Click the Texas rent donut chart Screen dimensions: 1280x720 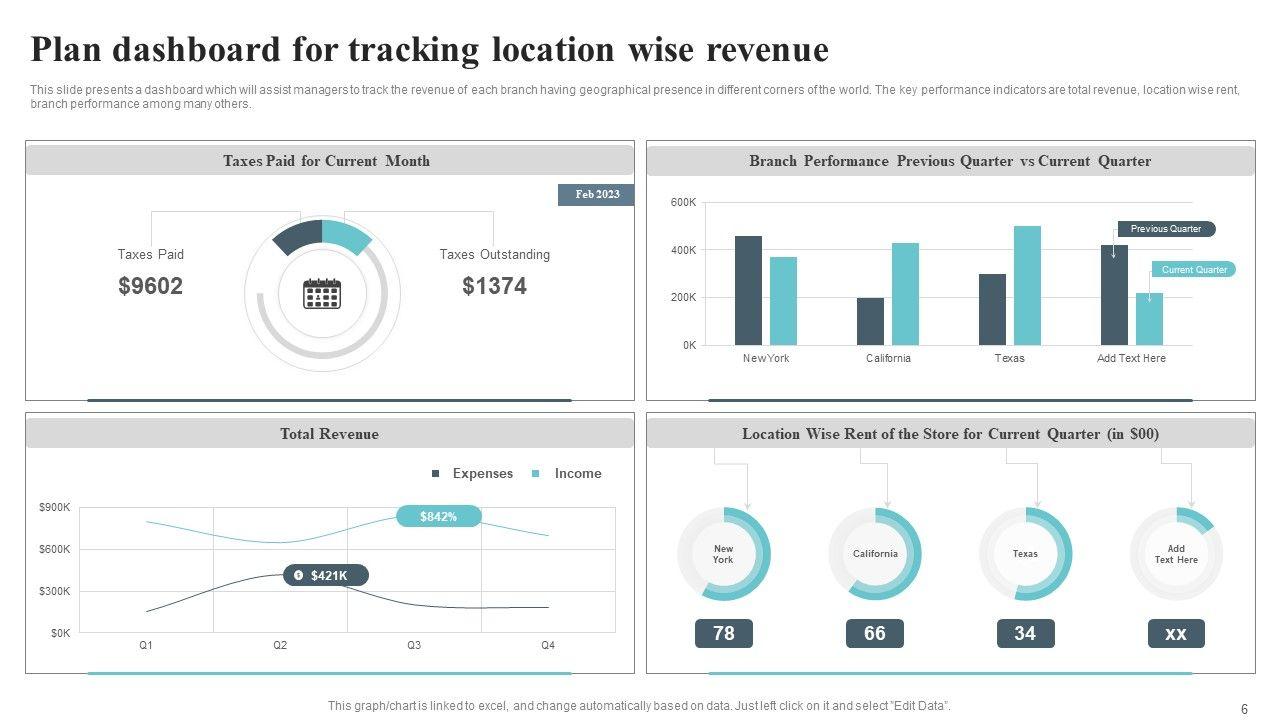point(1025,554)
